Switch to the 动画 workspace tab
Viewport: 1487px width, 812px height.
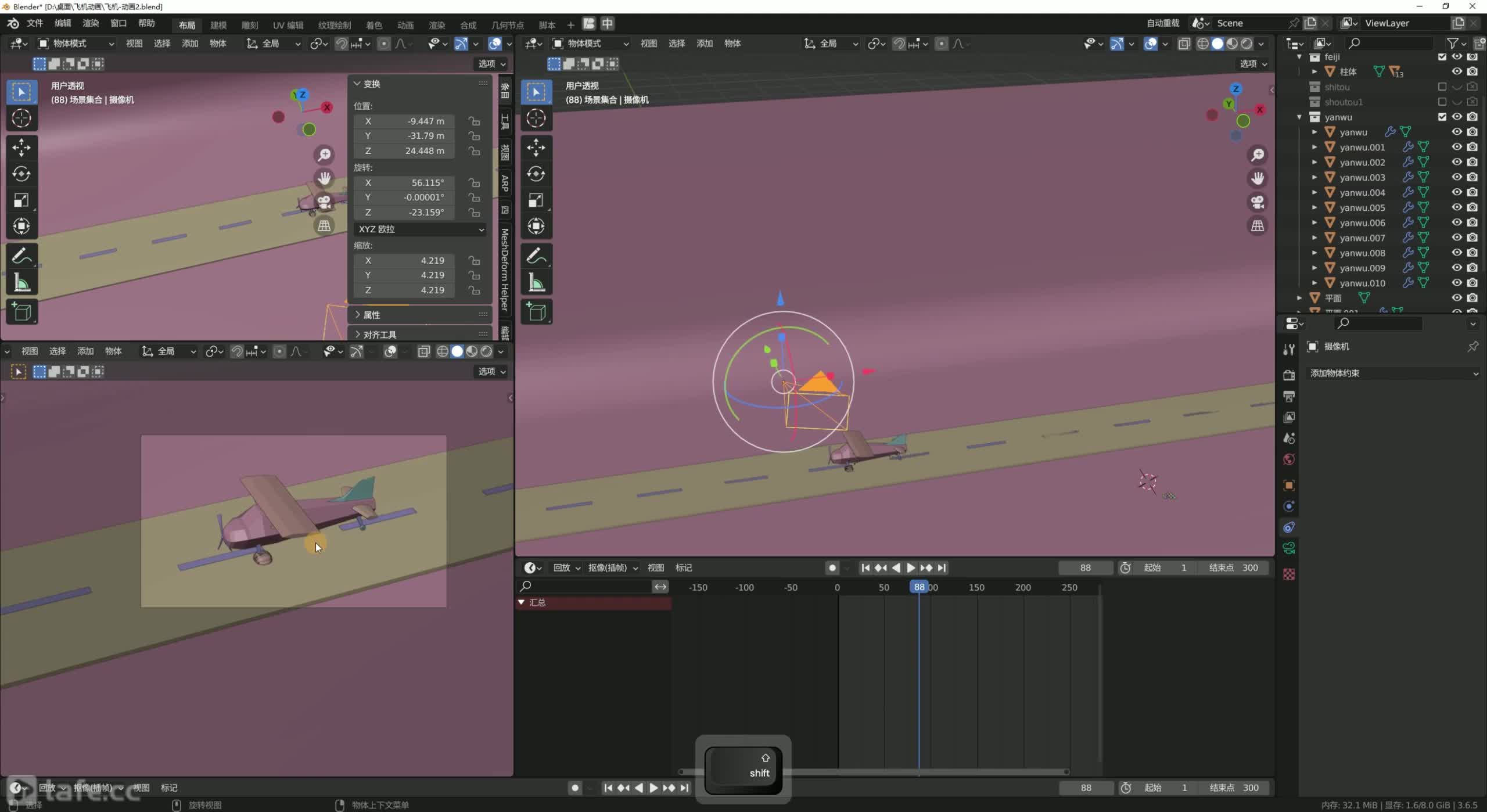click(405, 25)
